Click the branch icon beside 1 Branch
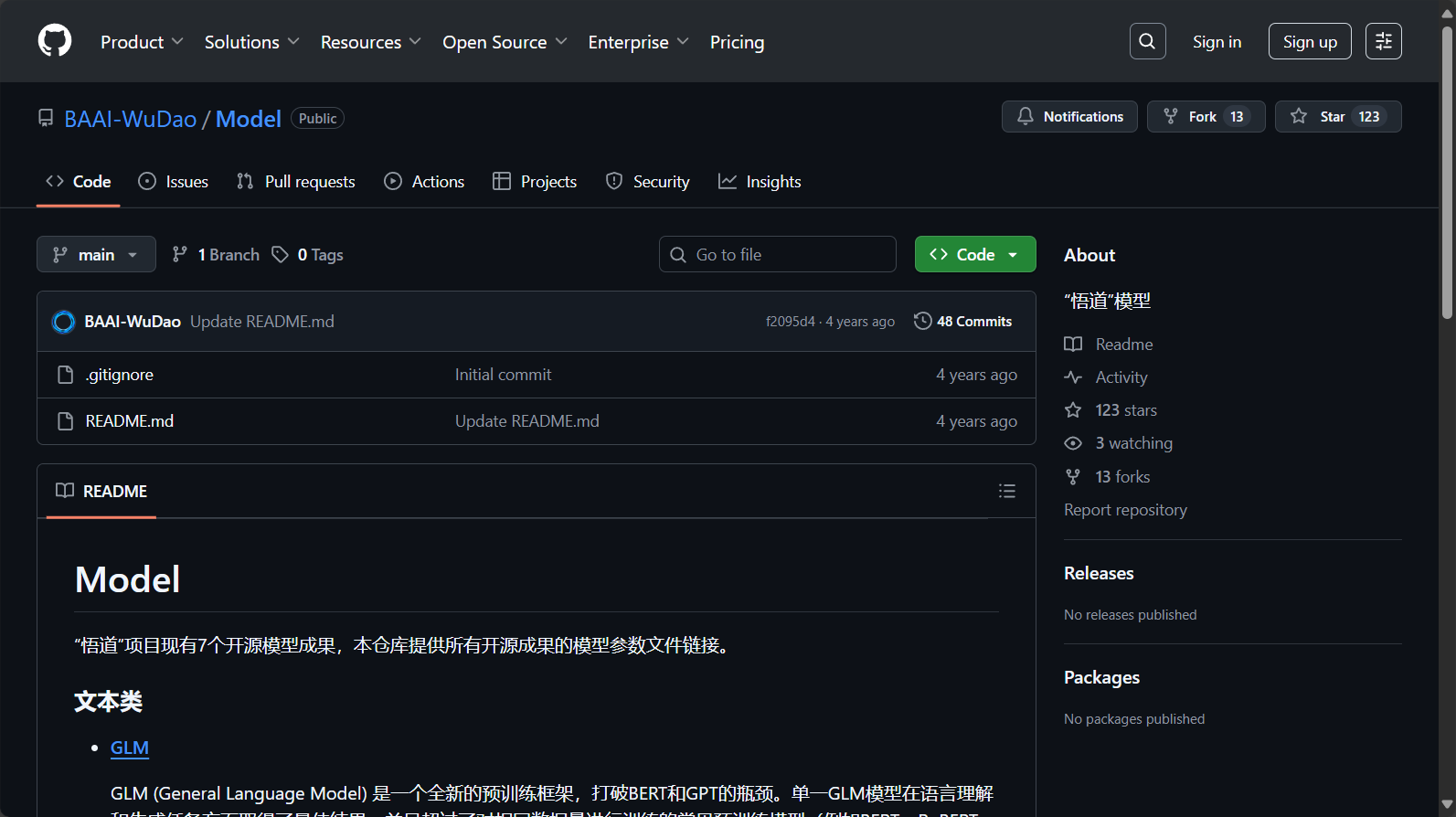The image size is (1456, 817). pyautogui.click(x=180, y=254)
